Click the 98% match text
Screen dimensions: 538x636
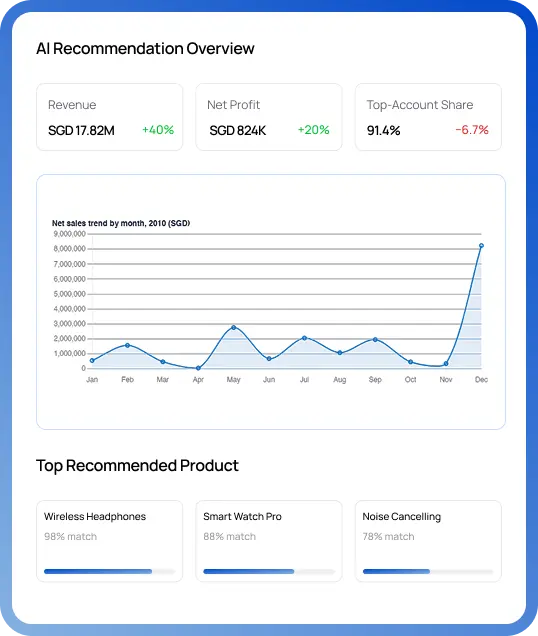click(71, 537)
